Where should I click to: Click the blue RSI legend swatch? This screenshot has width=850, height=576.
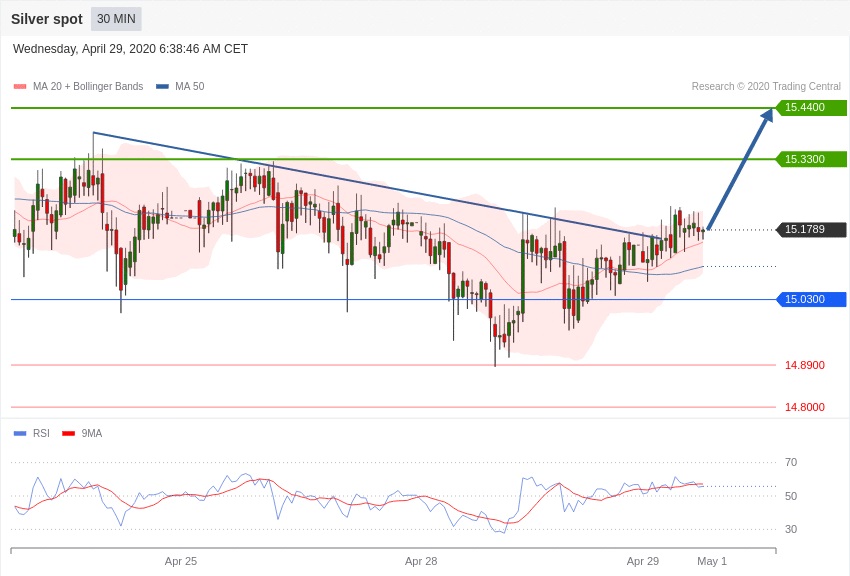coord(20,433)
